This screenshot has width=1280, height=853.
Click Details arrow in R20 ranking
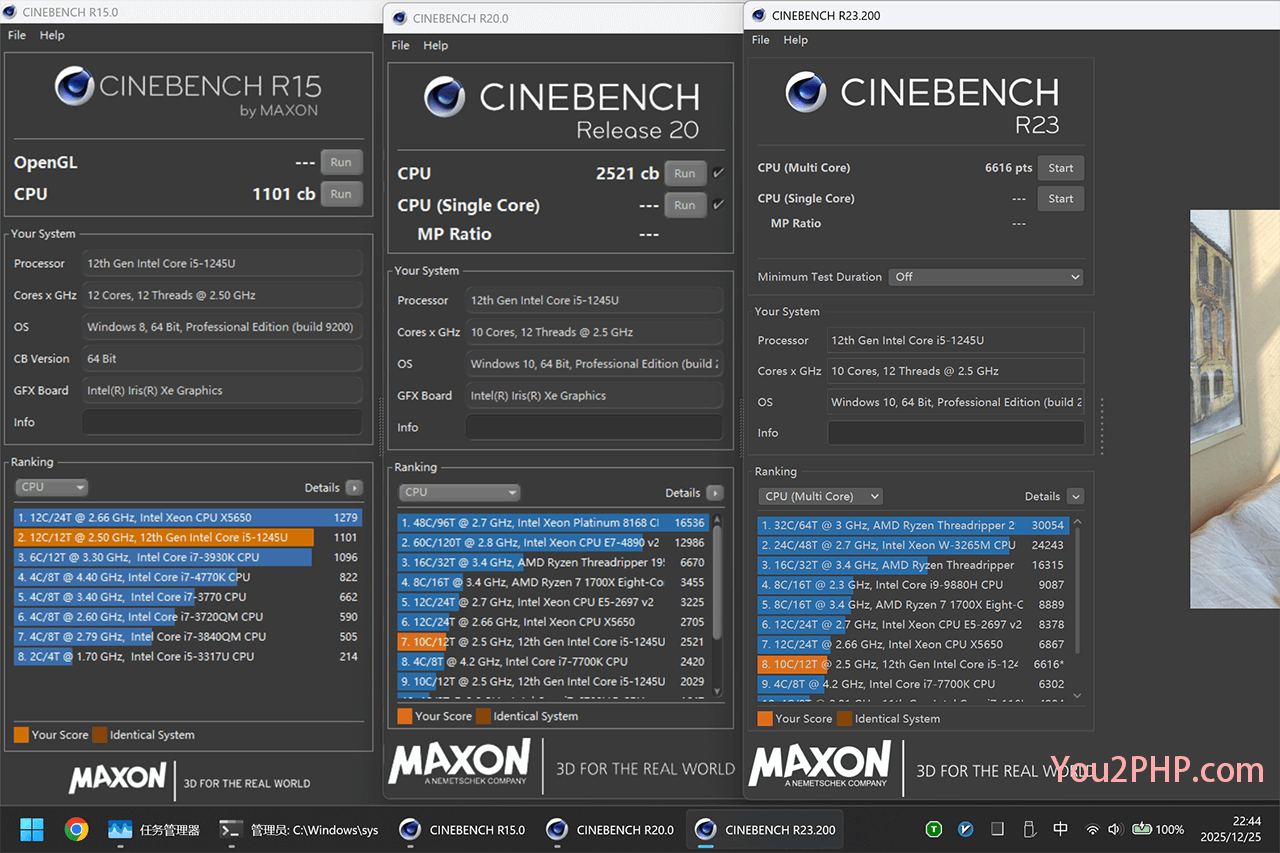(x=714, y=493)
